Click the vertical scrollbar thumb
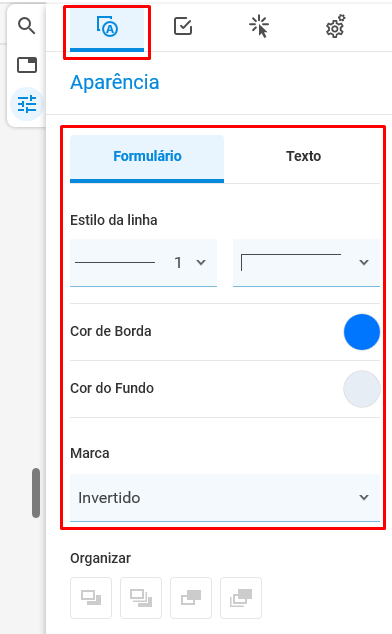 [36, 493]
